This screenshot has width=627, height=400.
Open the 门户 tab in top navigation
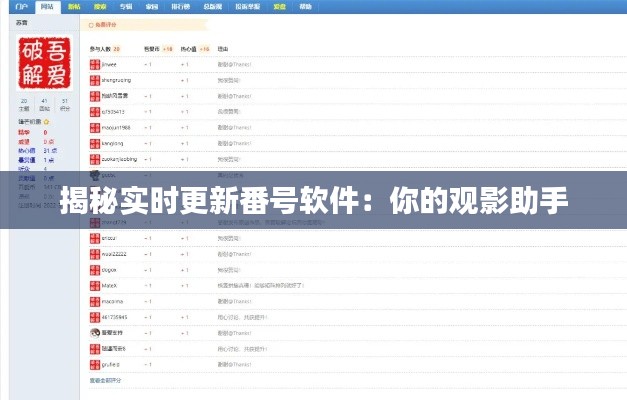click(20, 6)
